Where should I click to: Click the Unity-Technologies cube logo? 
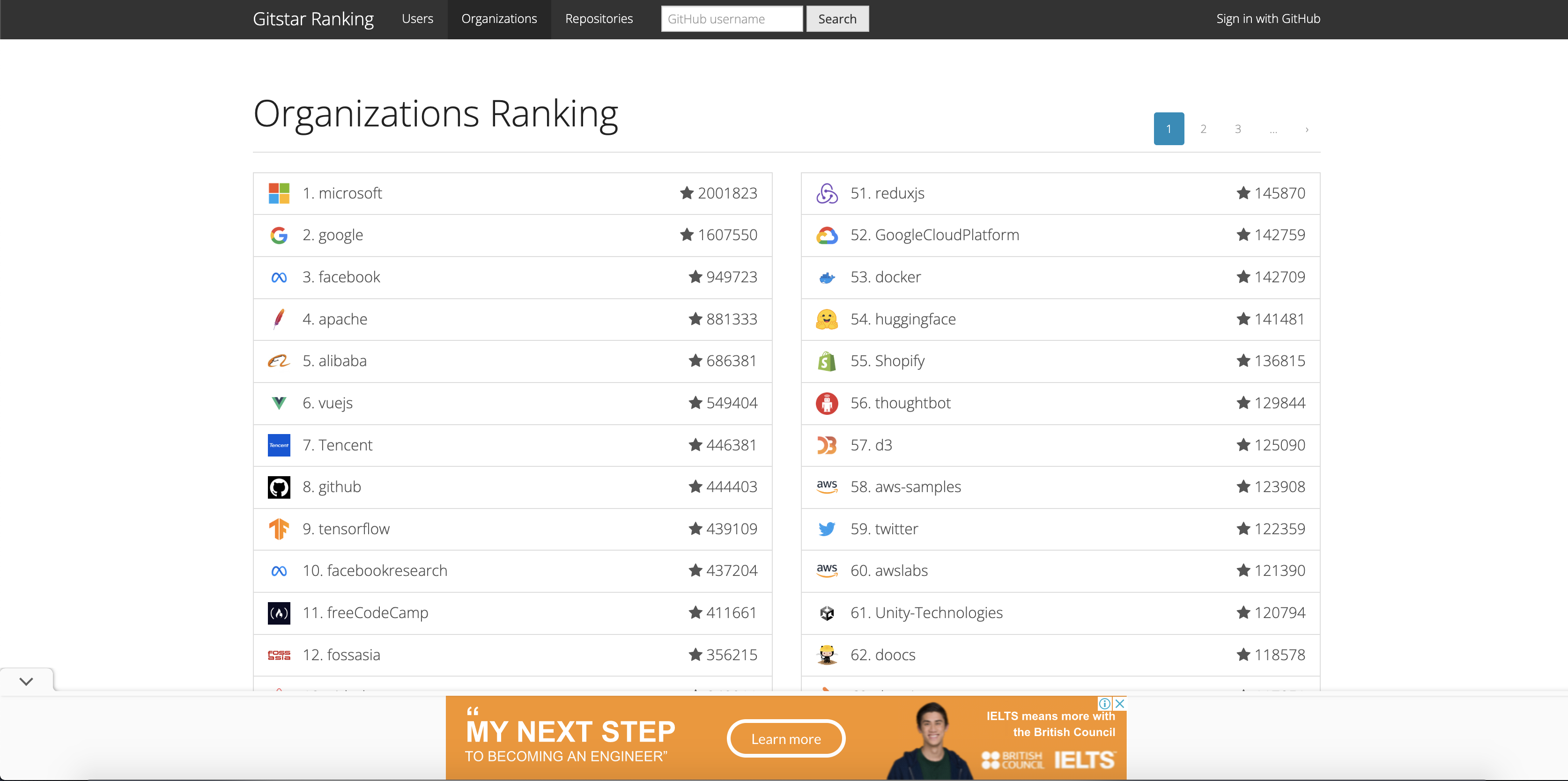[x=827, y=613]
